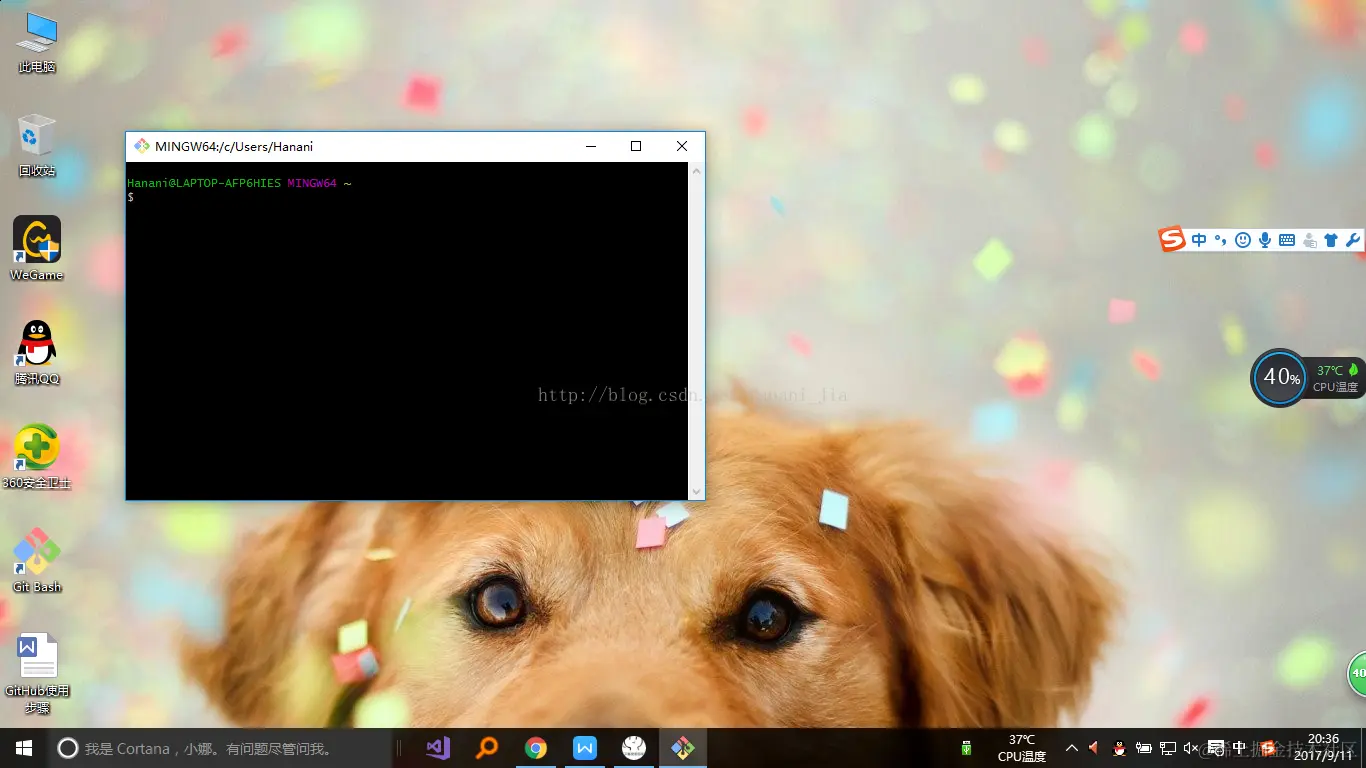1366x768 pixels.
Task: Toggle punctuation mode on Sogou toolbar
Action: (1220, 240)
